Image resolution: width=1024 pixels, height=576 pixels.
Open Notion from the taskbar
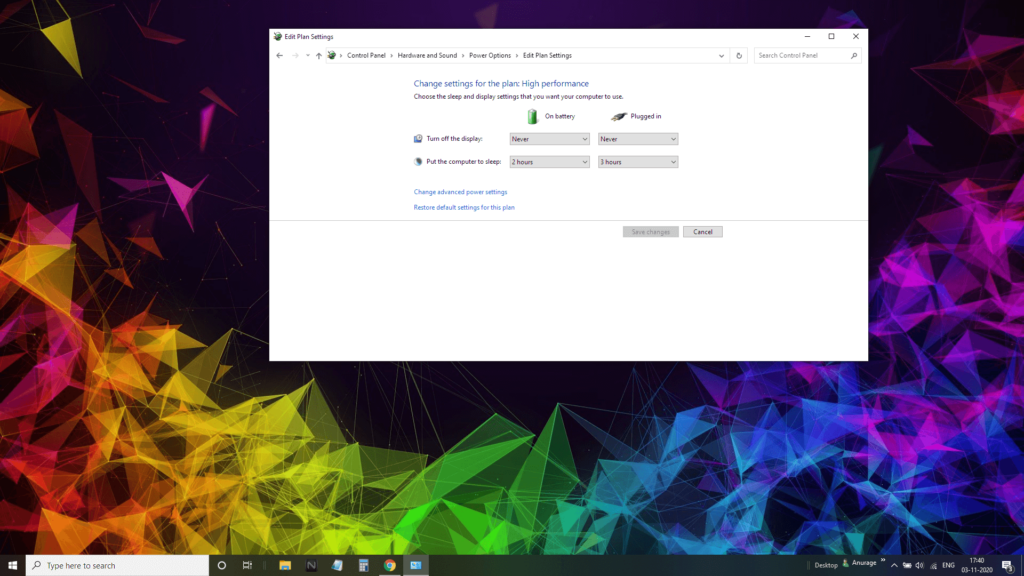tap(311, 565)
